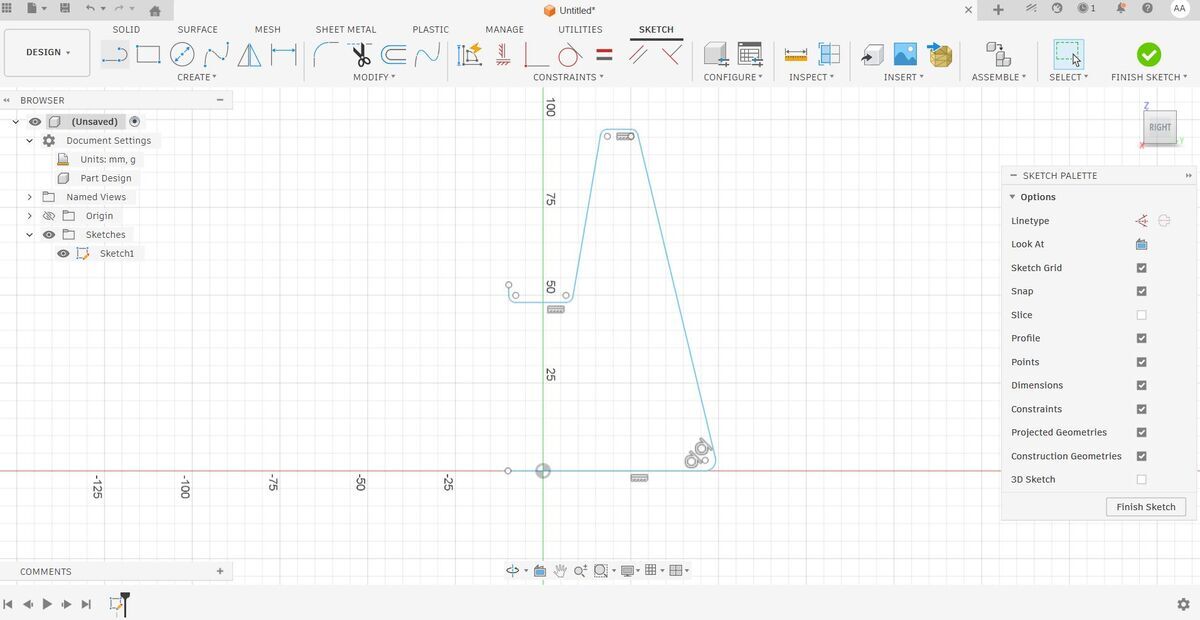This screenshot has width=1200, height=620.
Task: Open the MODIFY dropdown menu
Action: [x=374, y=77]
